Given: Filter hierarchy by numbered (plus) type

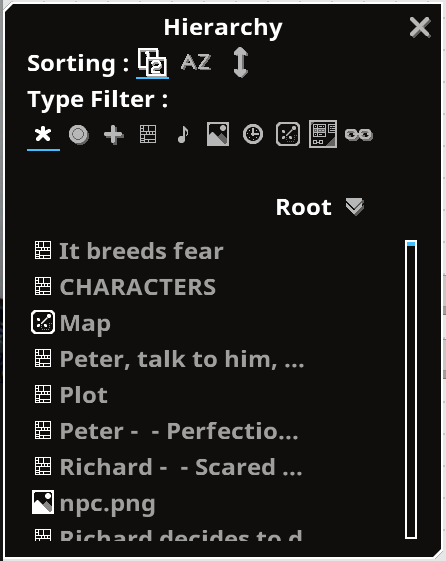Looking at the screenshot, I should pos(114,135).
